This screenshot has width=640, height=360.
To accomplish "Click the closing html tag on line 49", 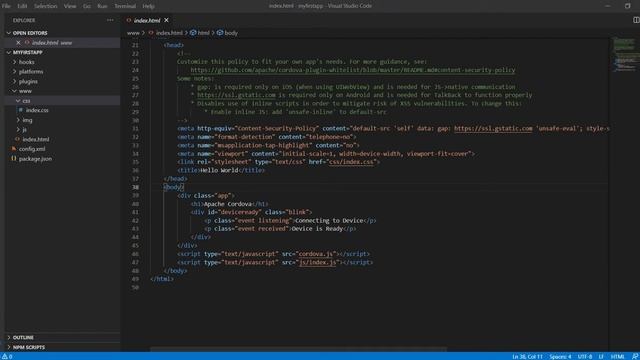I will pyautogui.click(x=162, y=279).
